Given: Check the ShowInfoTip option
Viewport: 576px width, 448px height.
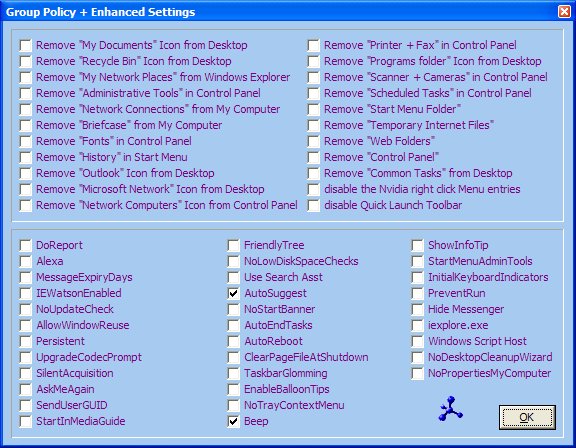Looking at the screenshot, I should [x=417, y=245].
